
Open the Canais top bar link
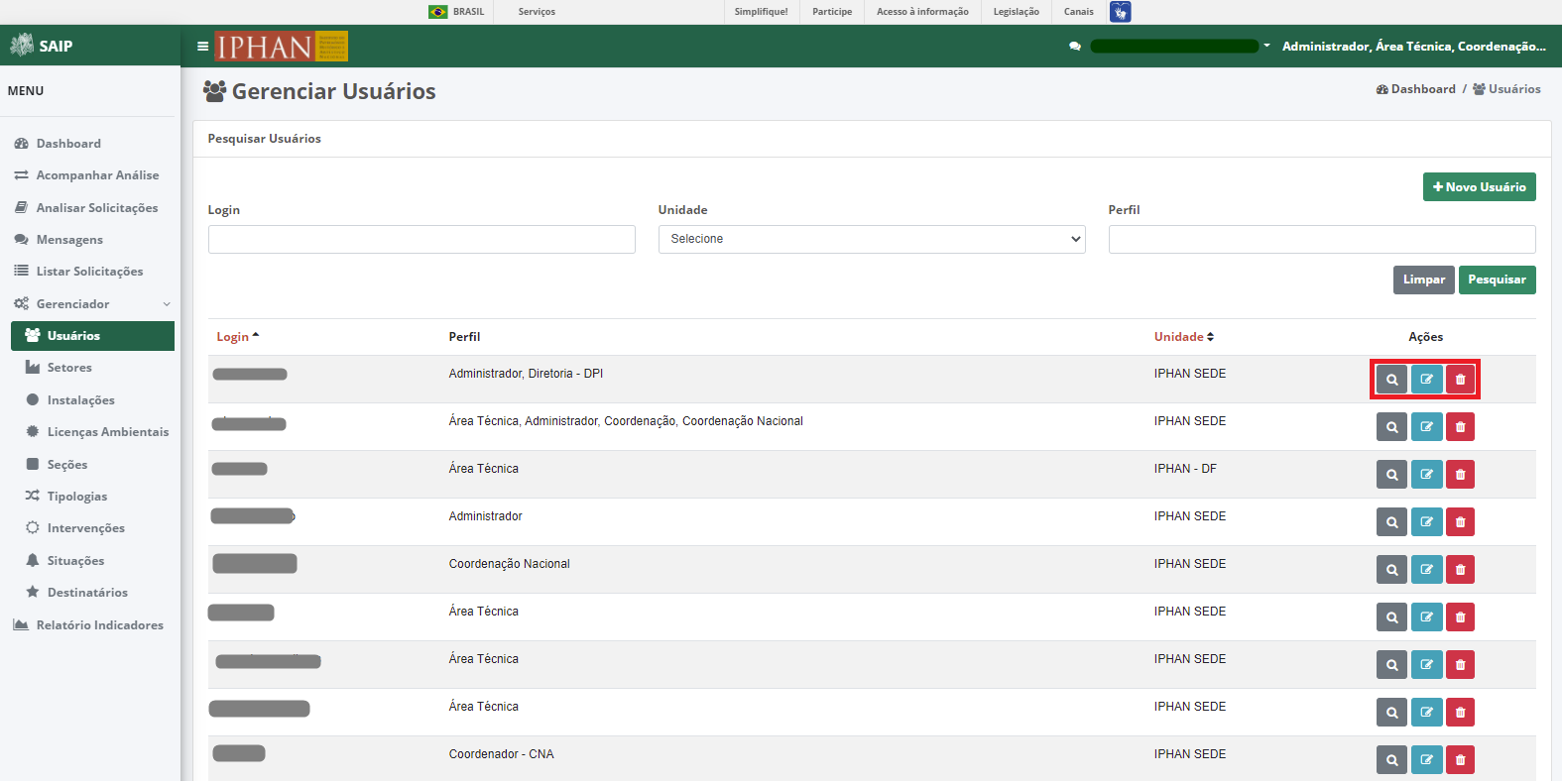pyautogui.click(x=1078, y=12)
